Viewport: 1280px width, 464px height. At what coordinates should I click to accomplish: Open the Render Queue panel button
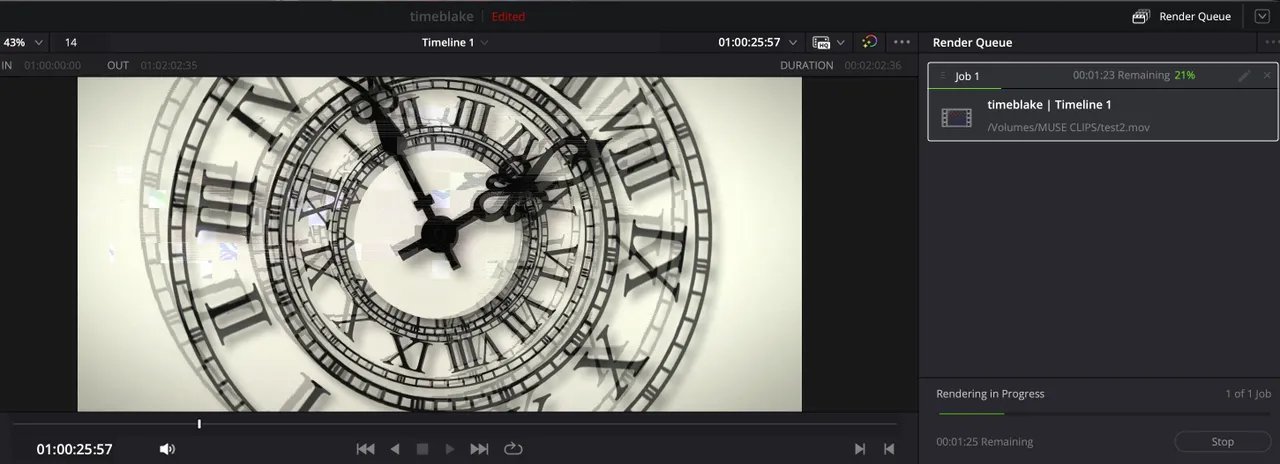click(1181, 16)
